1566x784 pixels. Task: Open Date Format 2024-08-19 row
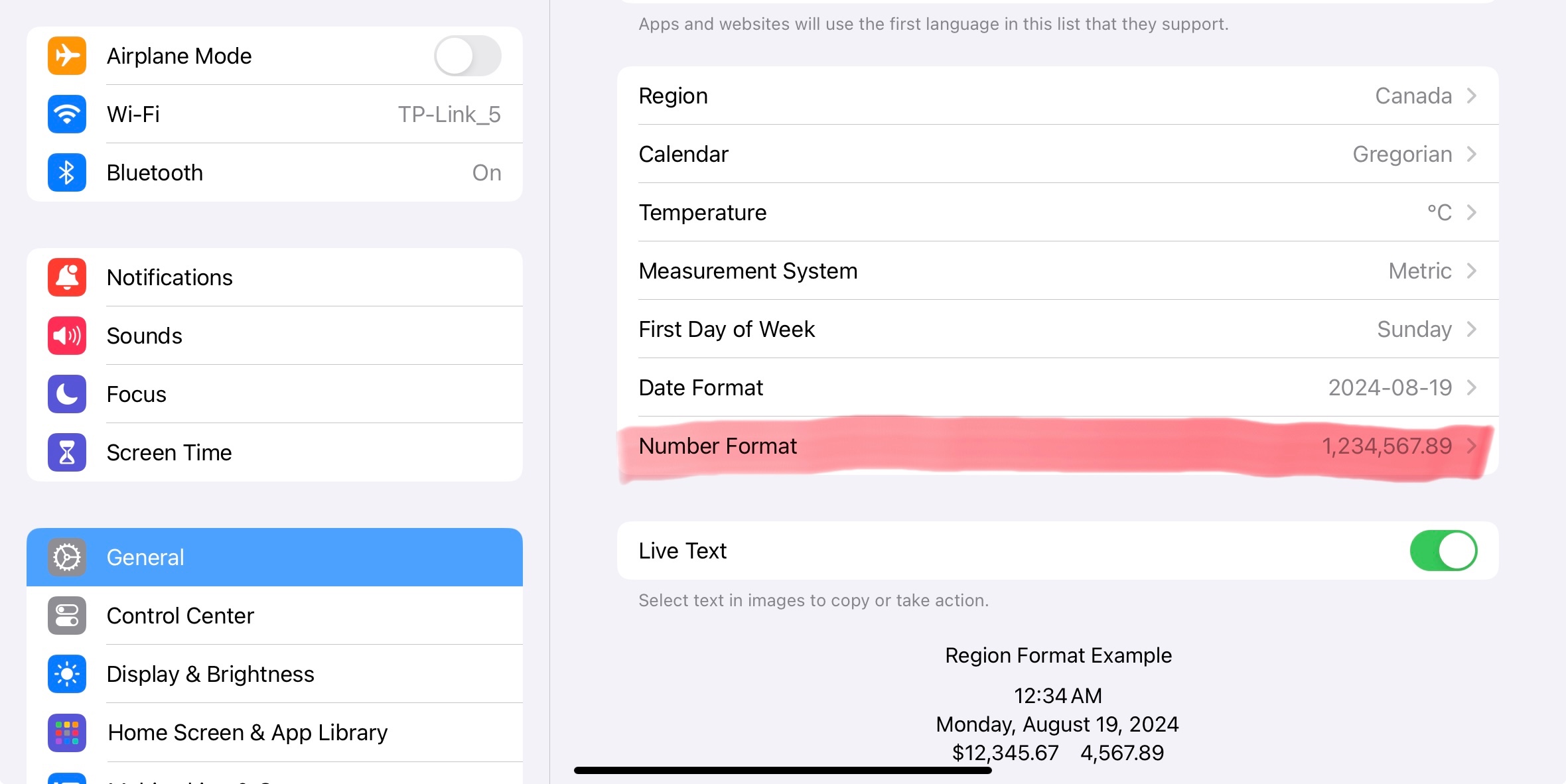coord(1057,387)
